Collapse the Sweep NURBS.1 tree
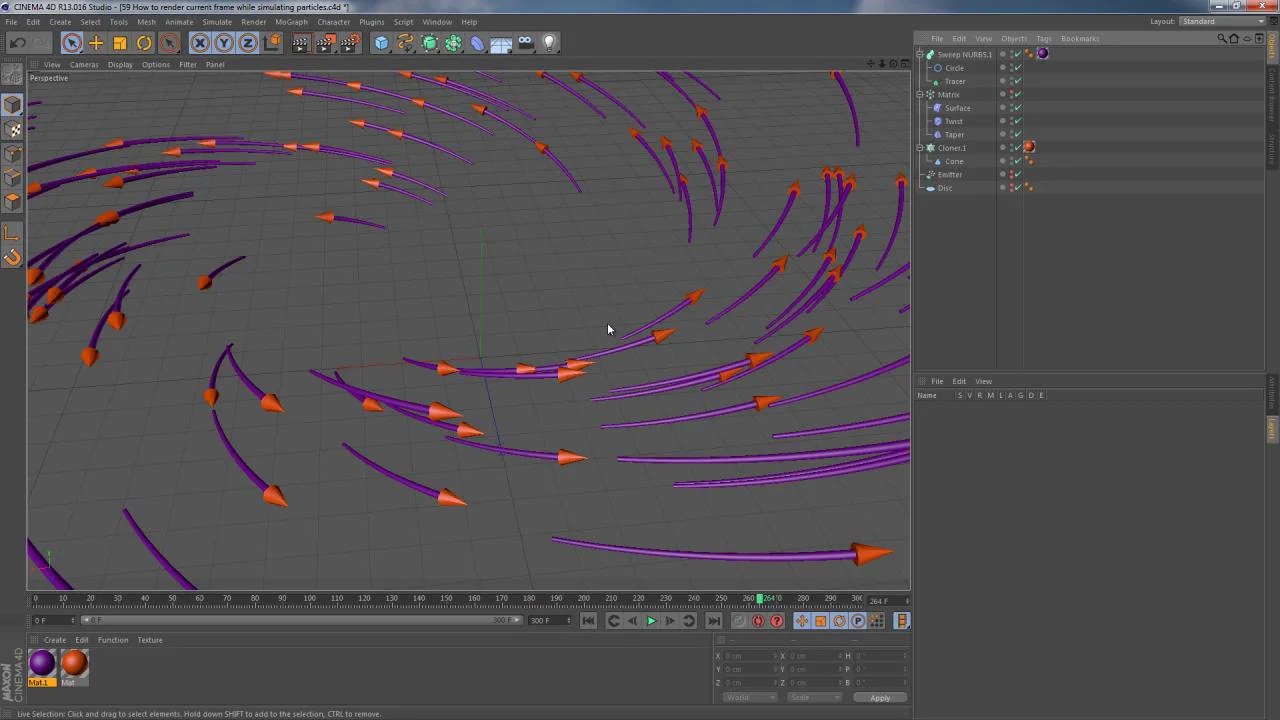1280x720 pixels. (920, 55)
